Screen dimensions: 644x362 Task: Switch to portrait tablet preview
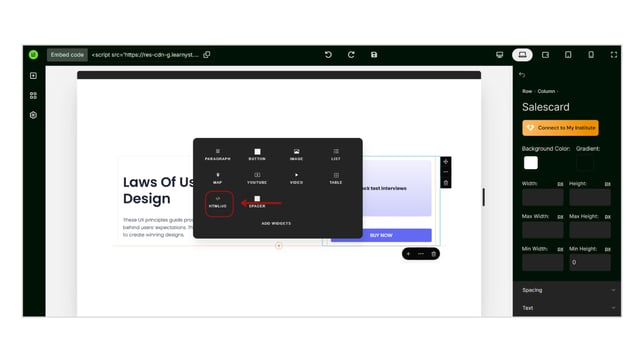point(568,55)
